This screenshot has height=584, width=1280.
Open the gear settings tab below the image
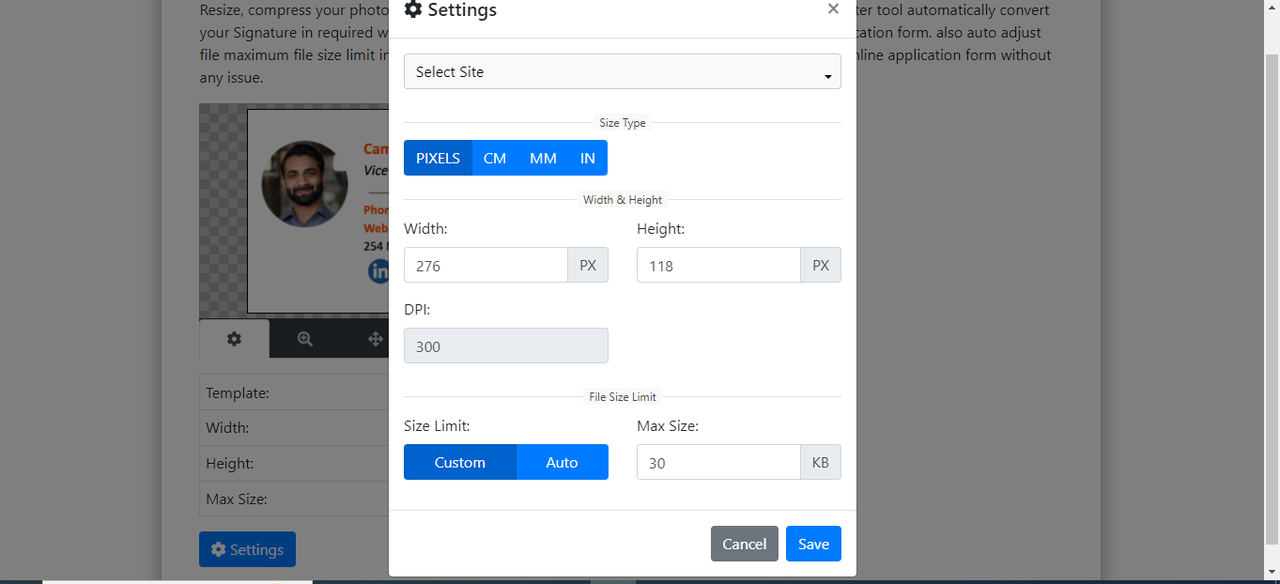click(234, 339)
